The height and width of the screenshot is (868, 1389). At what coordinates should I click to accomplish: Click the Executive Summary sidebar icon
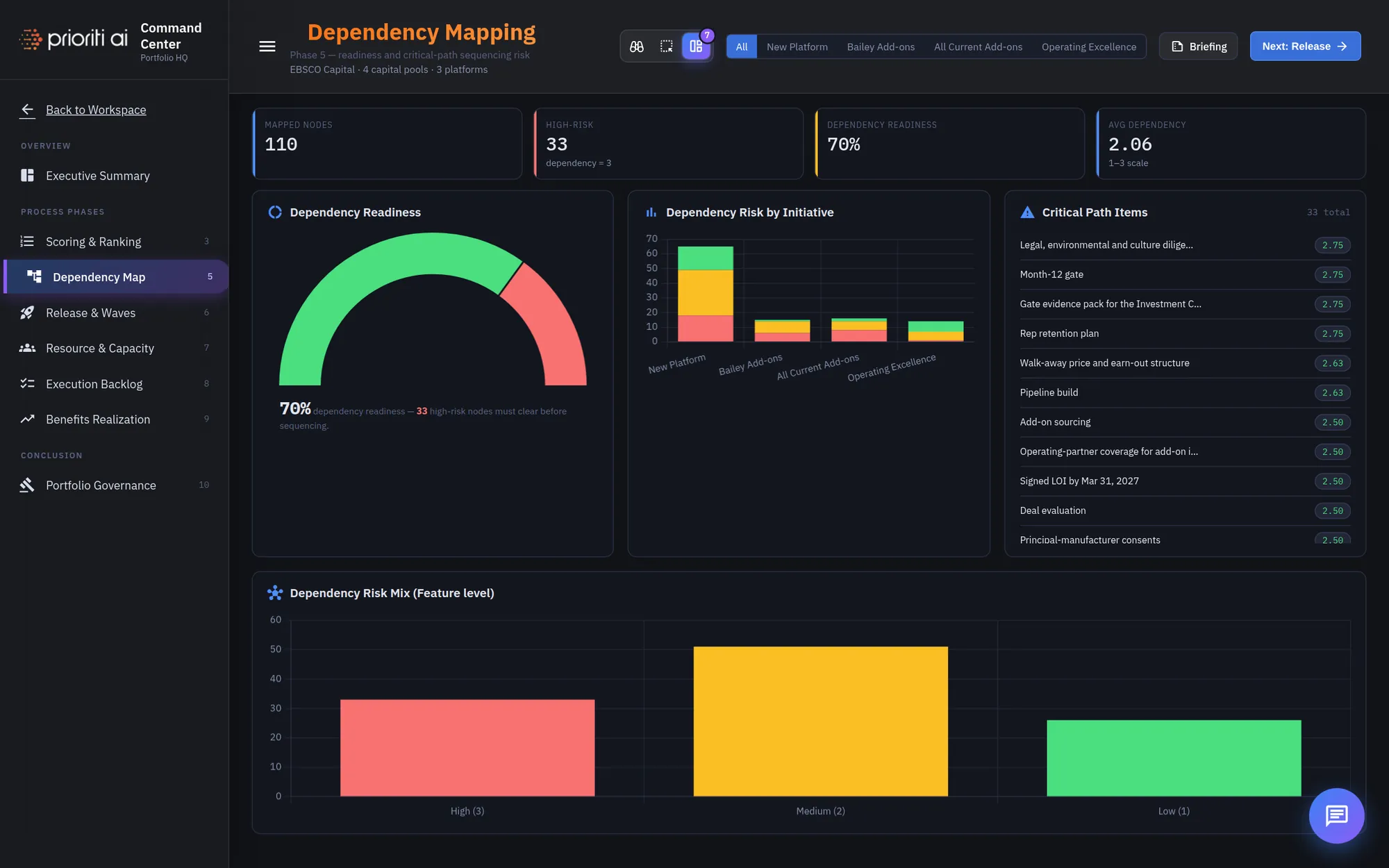[27, 176]
